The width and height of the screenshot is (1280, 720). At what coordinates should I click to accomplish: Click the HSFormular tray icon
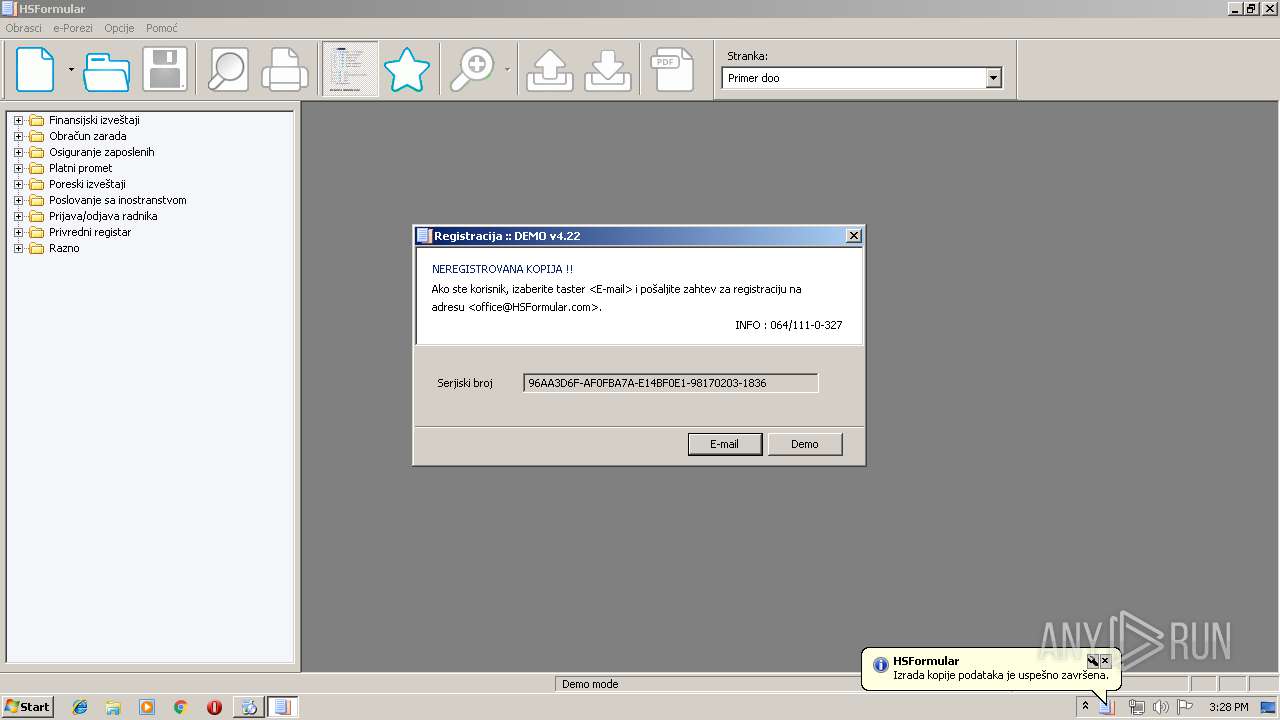(x=1107, y=707)
